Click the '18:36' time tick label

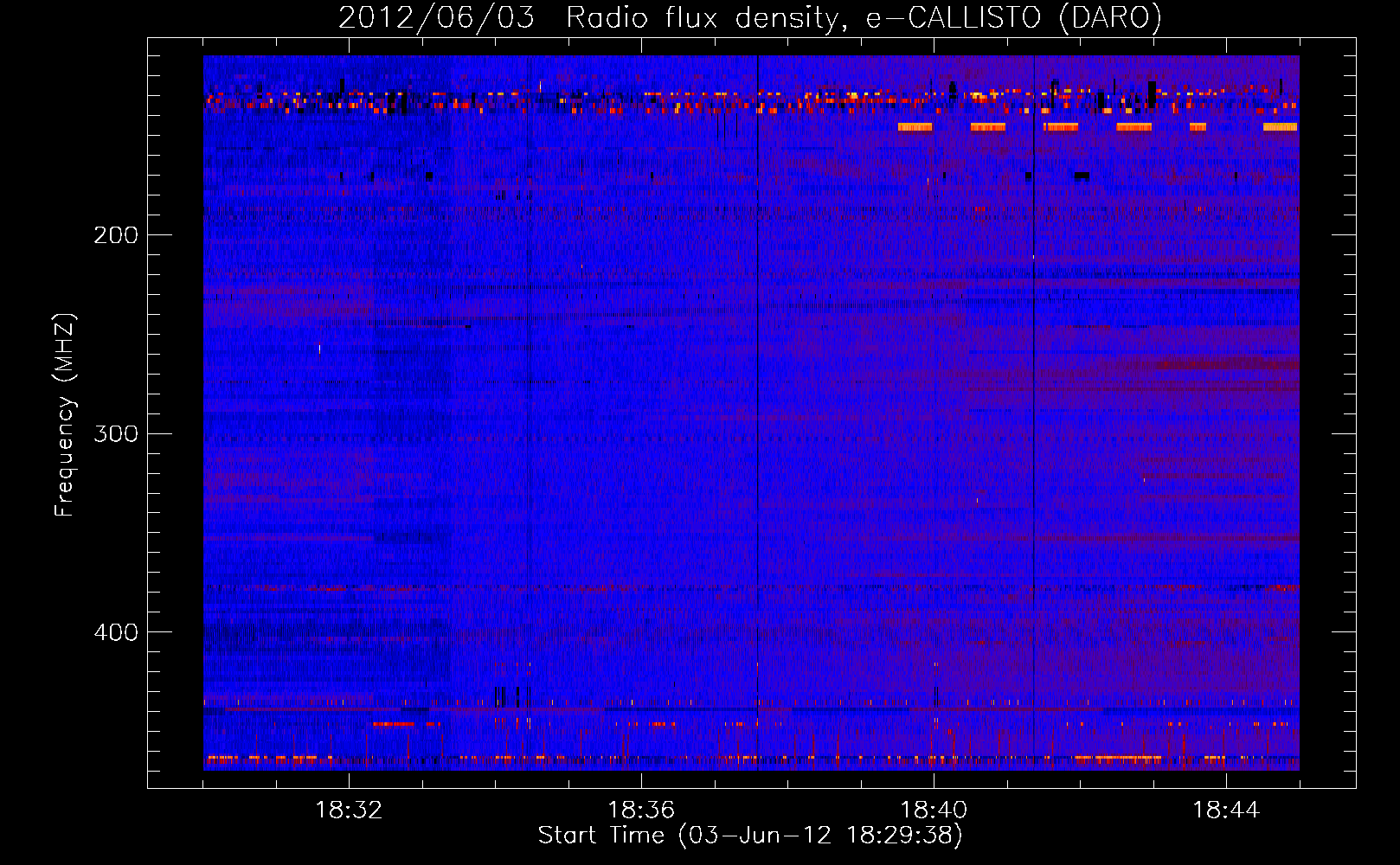coord(641,811)
